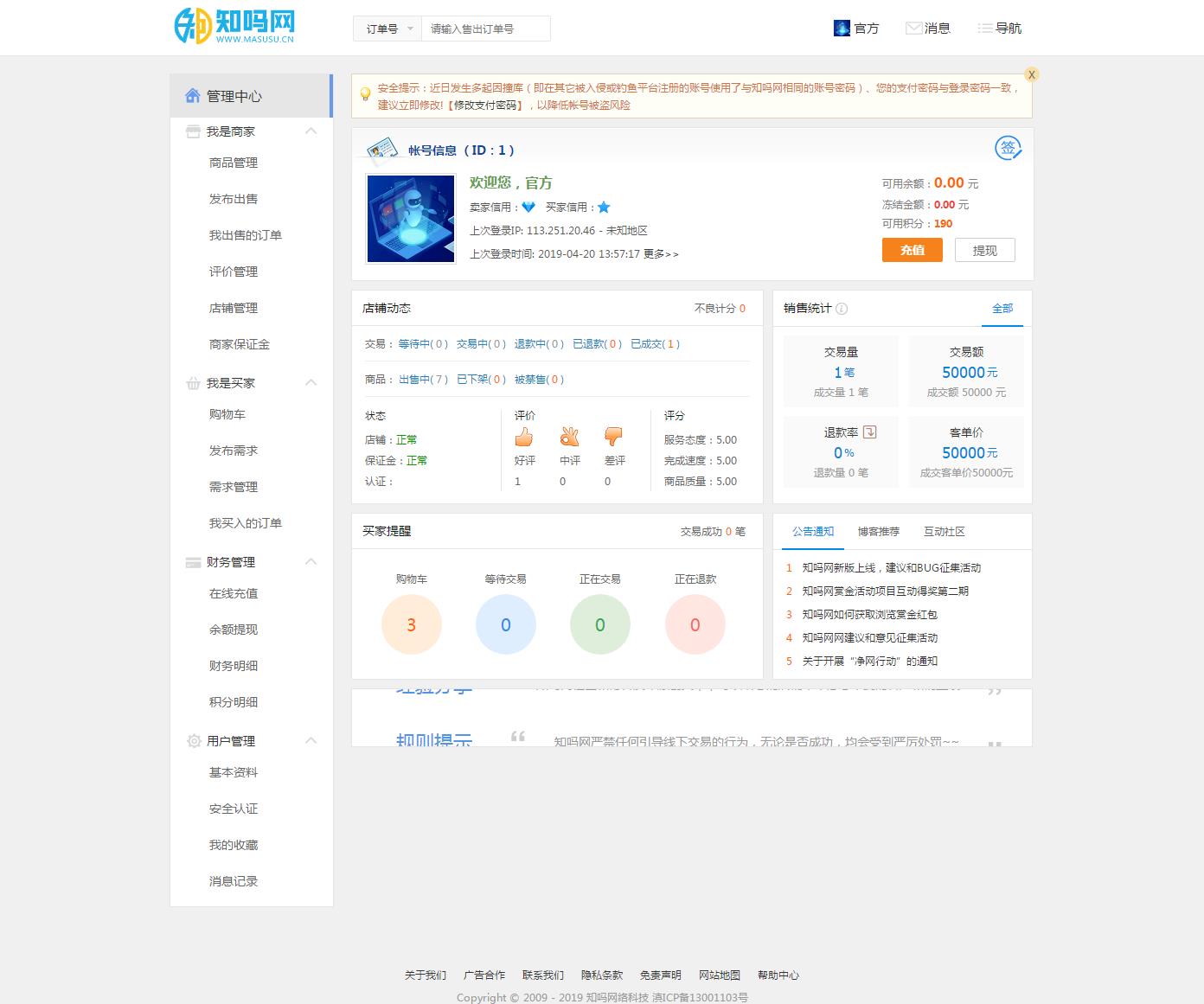Switch to the 公告通知 tab
The image size is (1204, 1004).
tap(813, 532)
